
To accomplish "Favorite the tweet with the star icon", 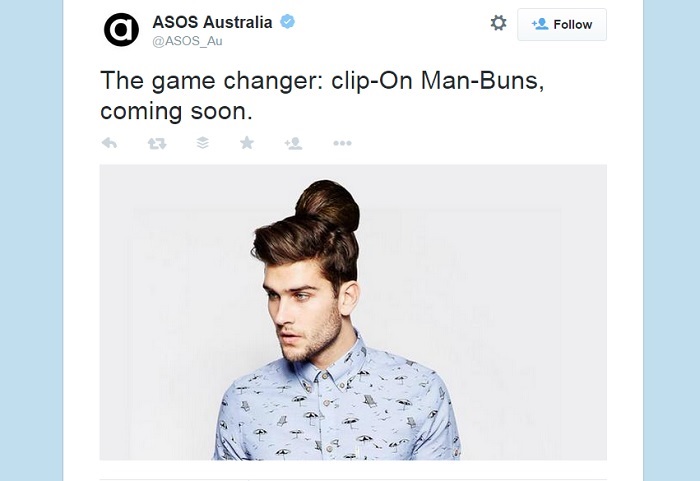I will 247,143.
